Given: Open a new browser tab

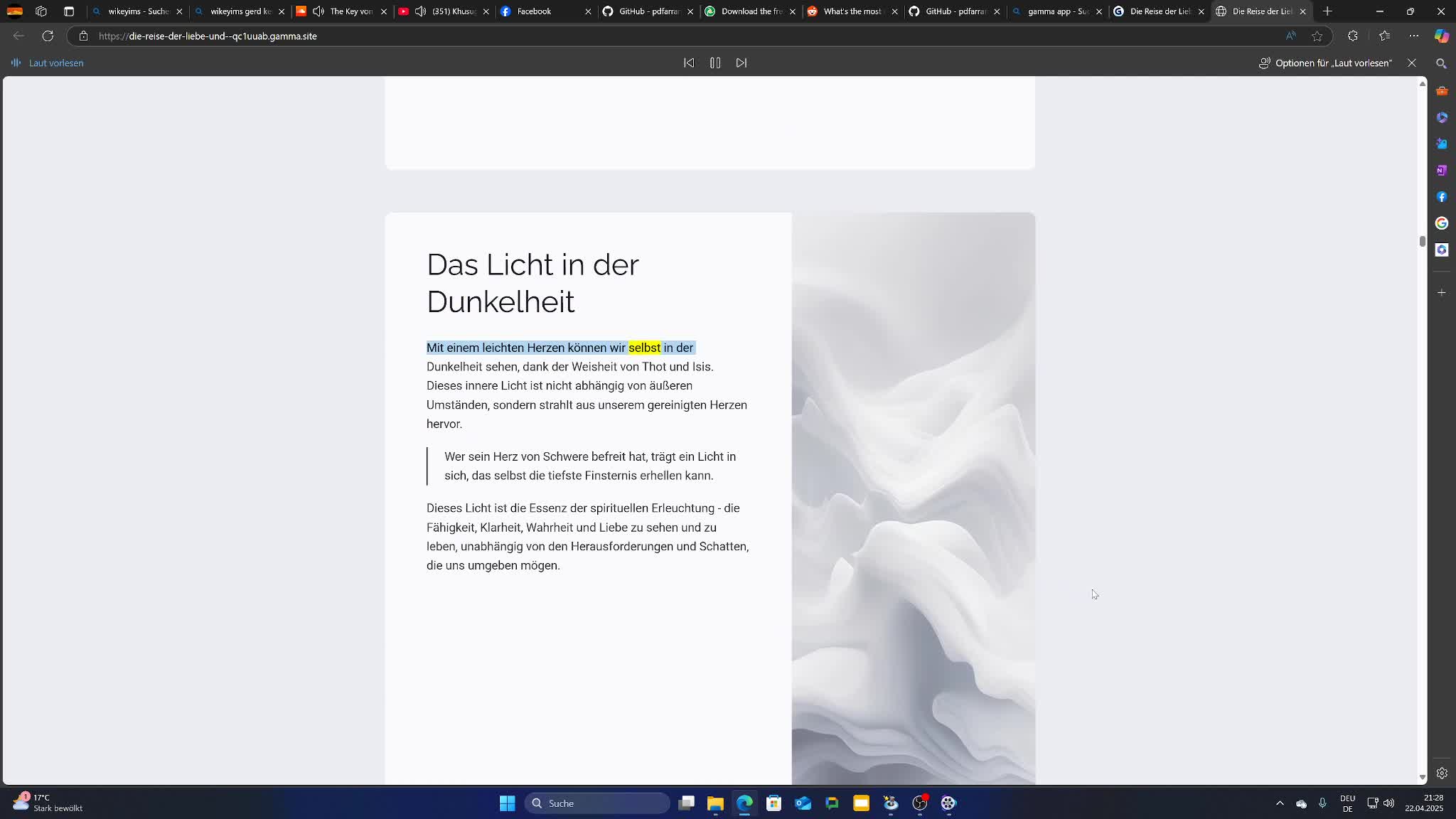Looking at the screenshot, I should tap(1327, 11).
